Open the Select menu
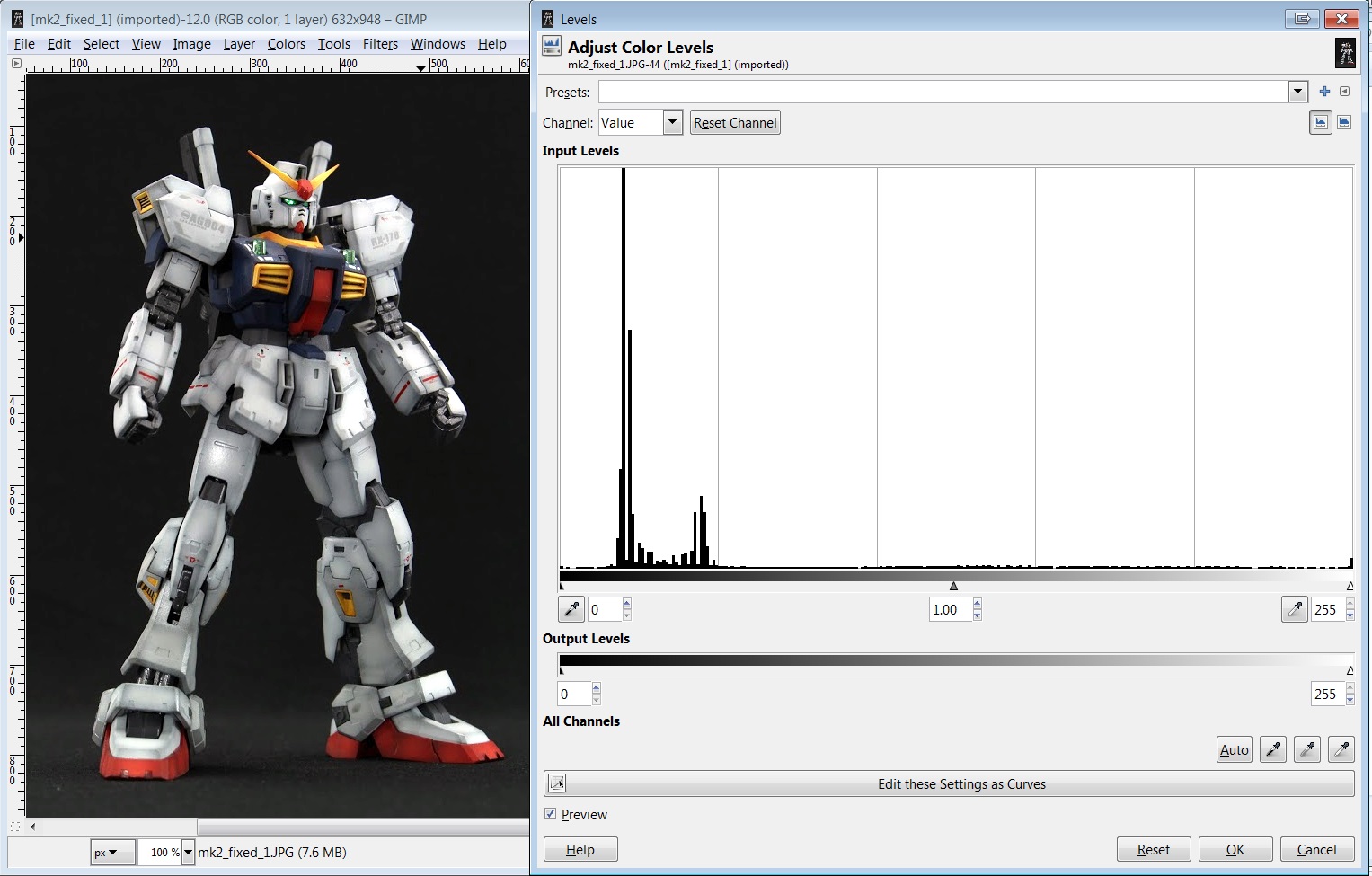Viewport: 1372px width, 876px height. [x=102, y=44]
